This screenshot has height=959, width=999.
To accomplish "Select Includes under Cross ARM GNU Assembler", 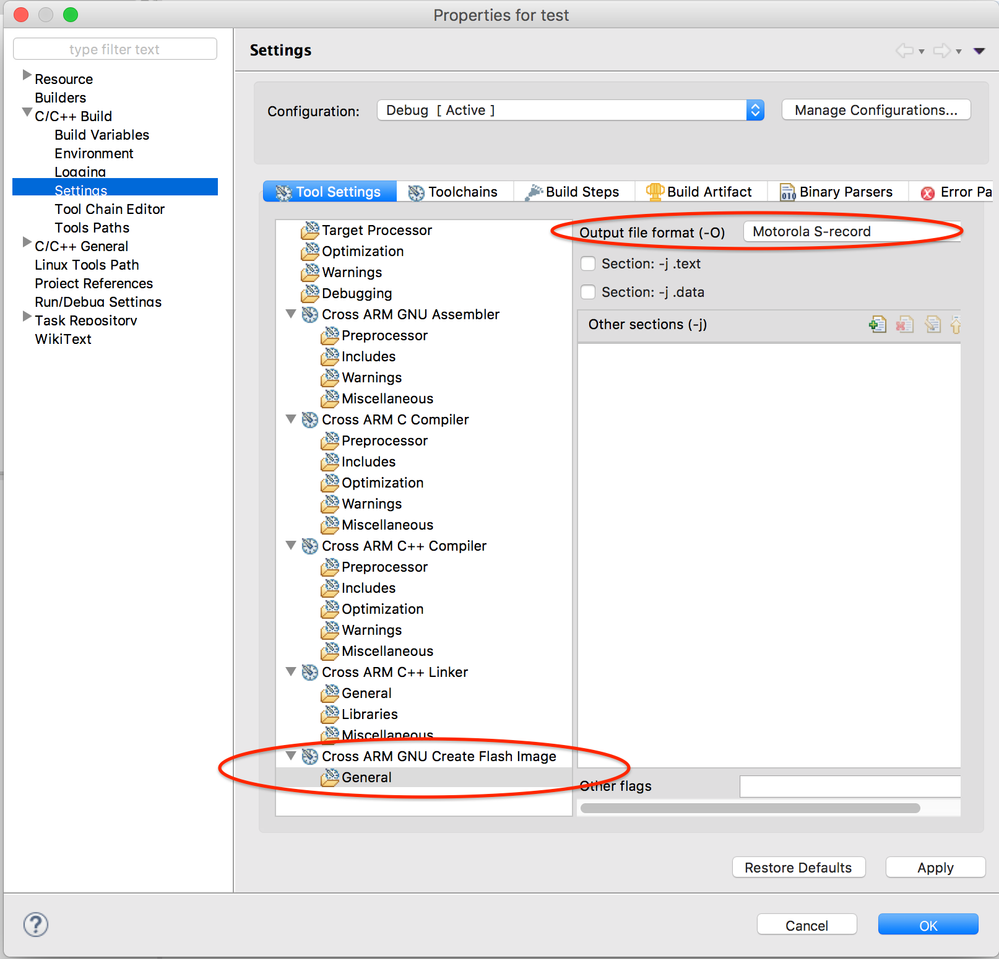I will (368, 356).
